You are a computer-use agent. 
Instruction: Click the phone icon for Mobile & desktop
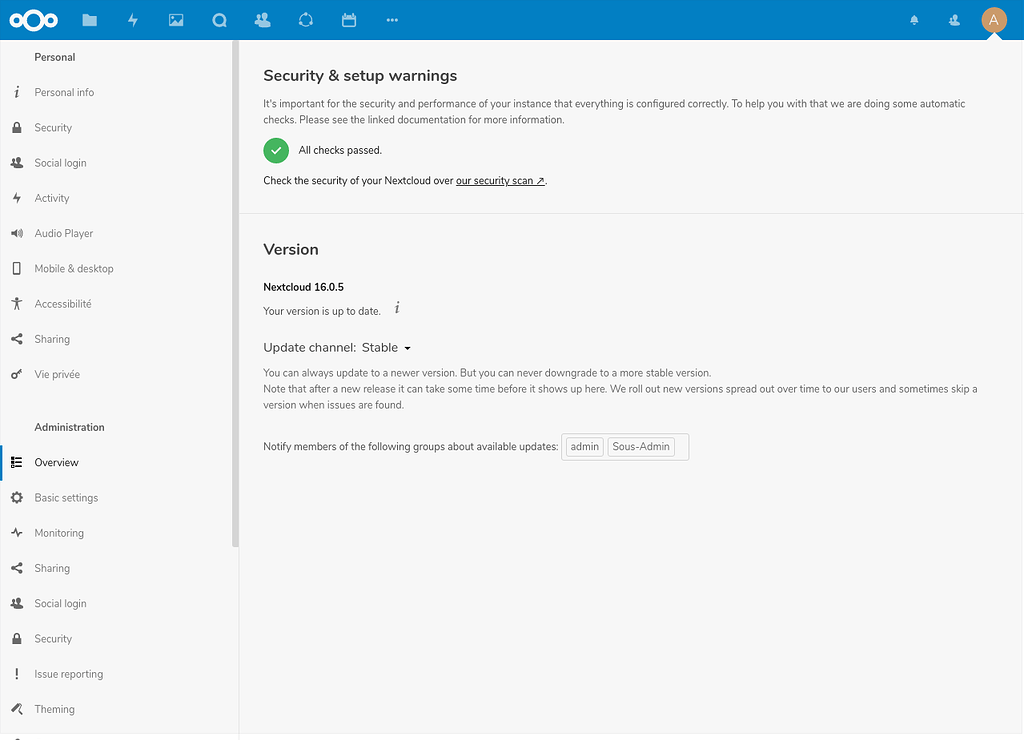(x=17, y=268)
